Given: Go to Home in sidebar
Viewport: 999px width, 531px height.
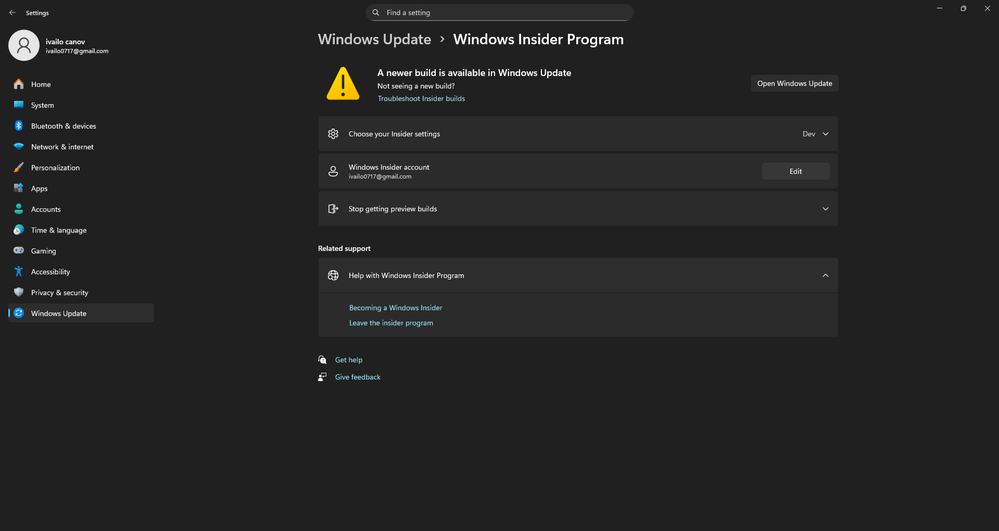Looking at the screenshot, I should [81, 84].
